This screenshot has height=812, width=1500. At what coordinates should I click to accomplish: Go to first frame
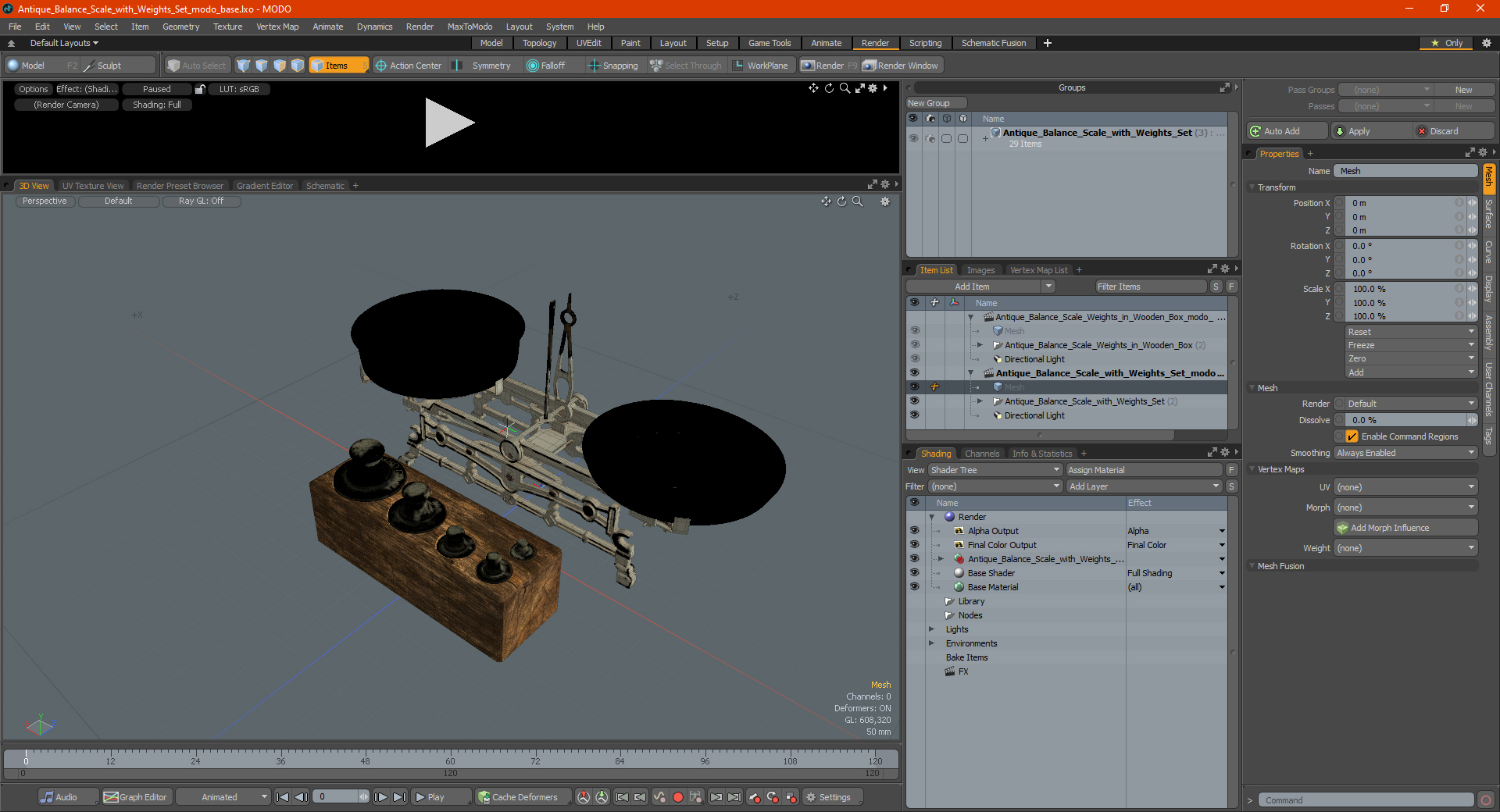pyautogui.click(x=282, y=797)
